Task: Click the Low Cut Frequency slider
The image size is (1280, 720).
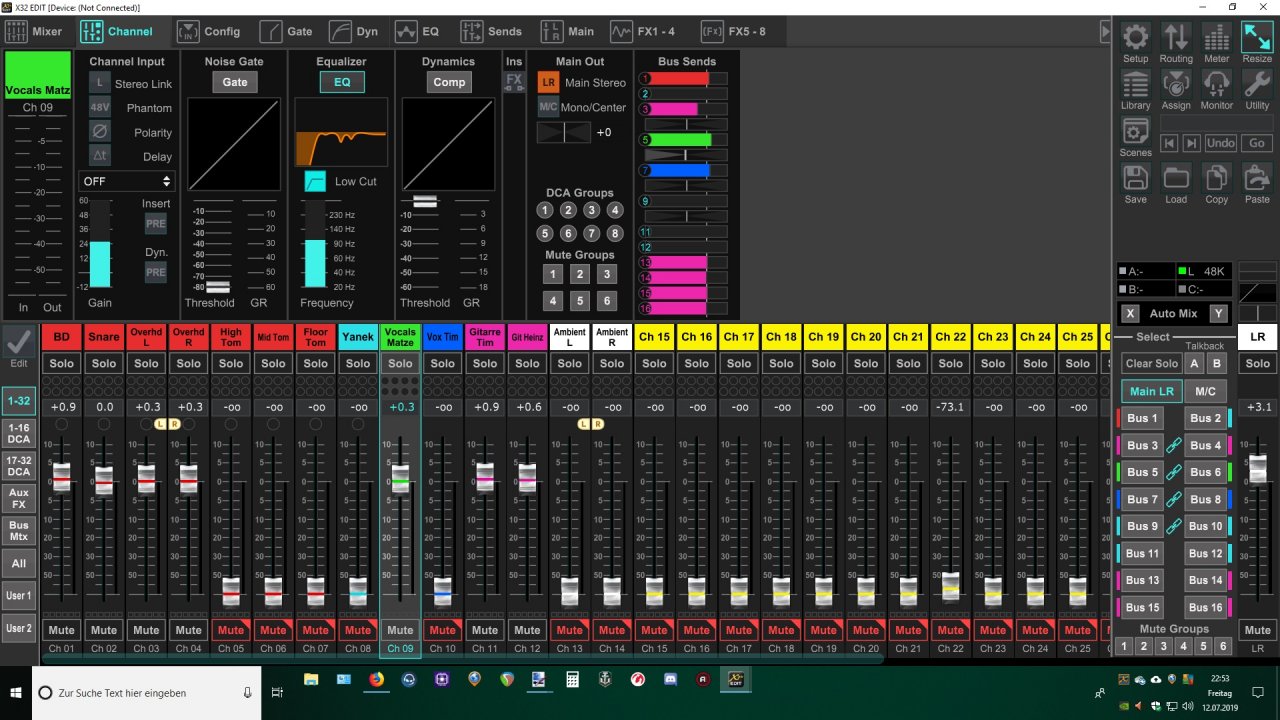Action: [x=315, y=243]
